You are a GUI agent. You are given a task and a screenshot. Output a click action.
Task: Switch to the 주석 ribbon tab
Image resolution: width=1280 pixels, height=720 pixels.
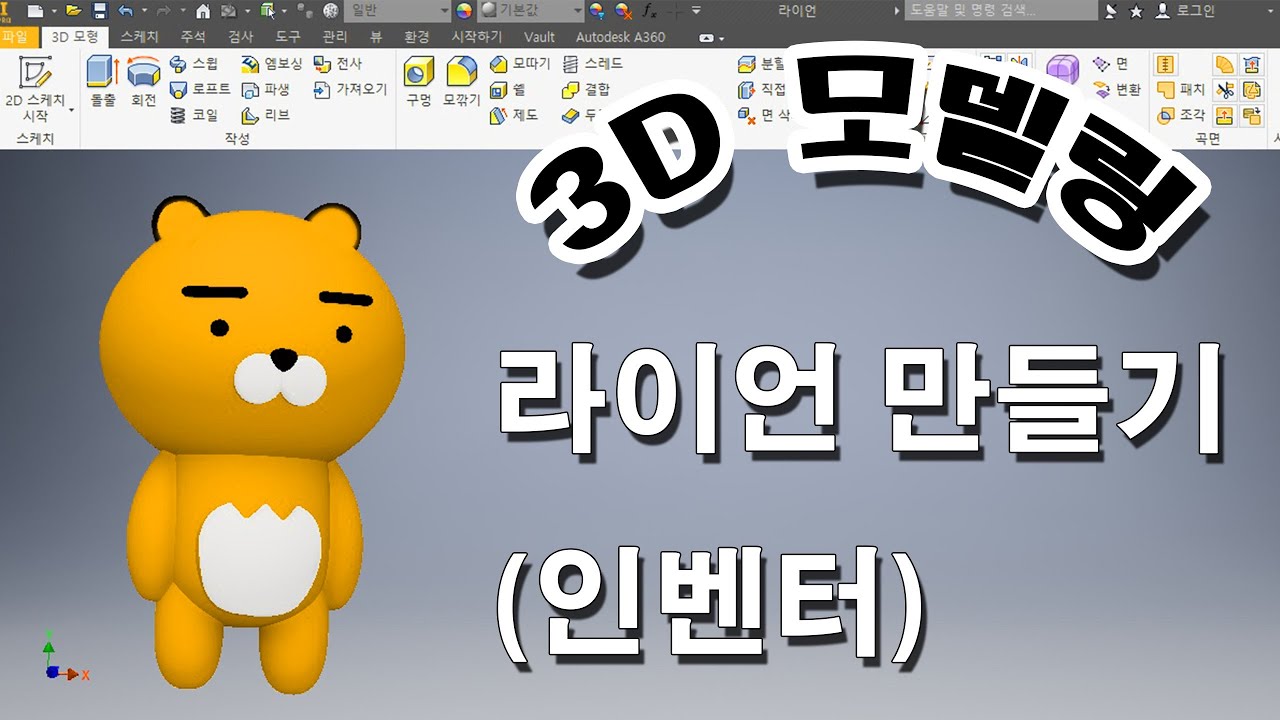click(192, 37)
